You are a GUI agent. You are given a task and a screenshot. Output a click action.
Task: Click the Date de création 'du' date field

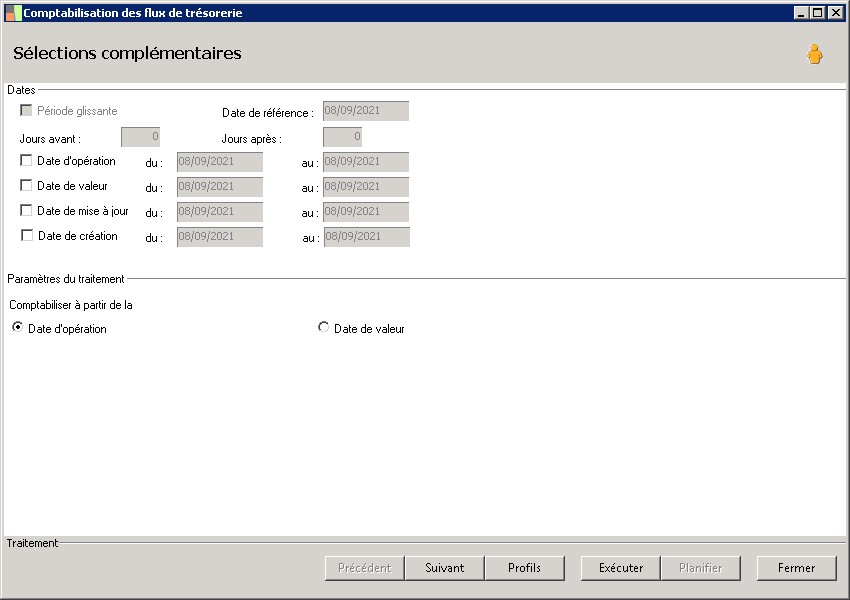(x=219, y=237)
